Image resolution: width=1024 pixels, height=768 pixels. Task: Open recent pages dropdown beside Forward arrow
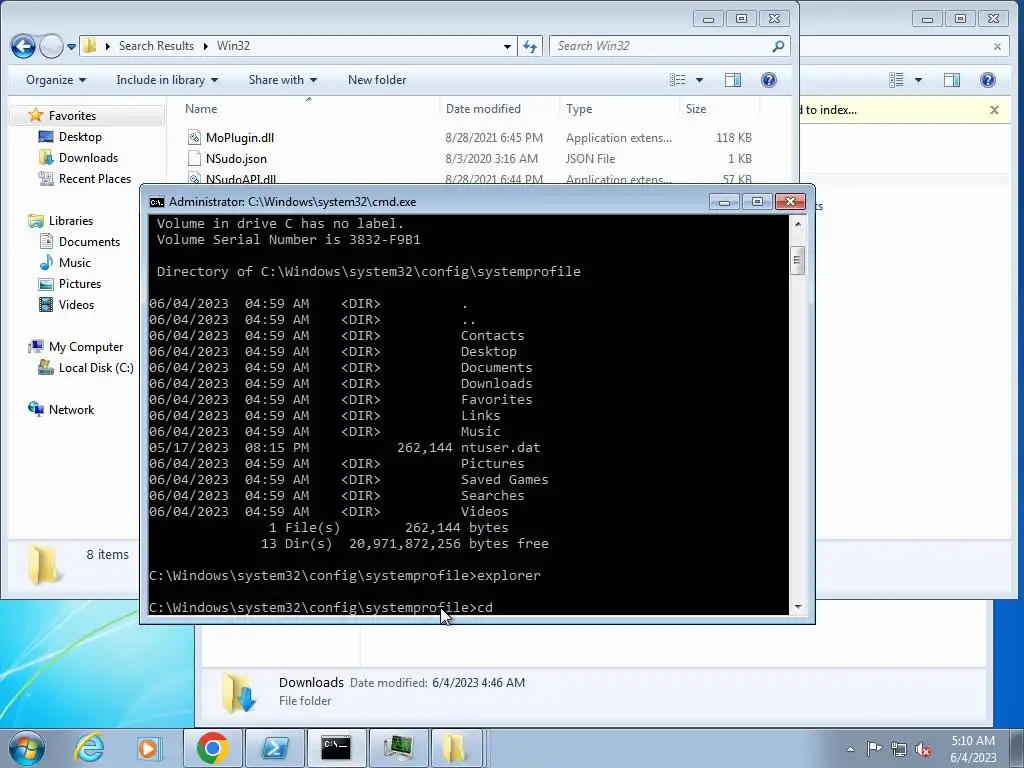coord(71,46)
